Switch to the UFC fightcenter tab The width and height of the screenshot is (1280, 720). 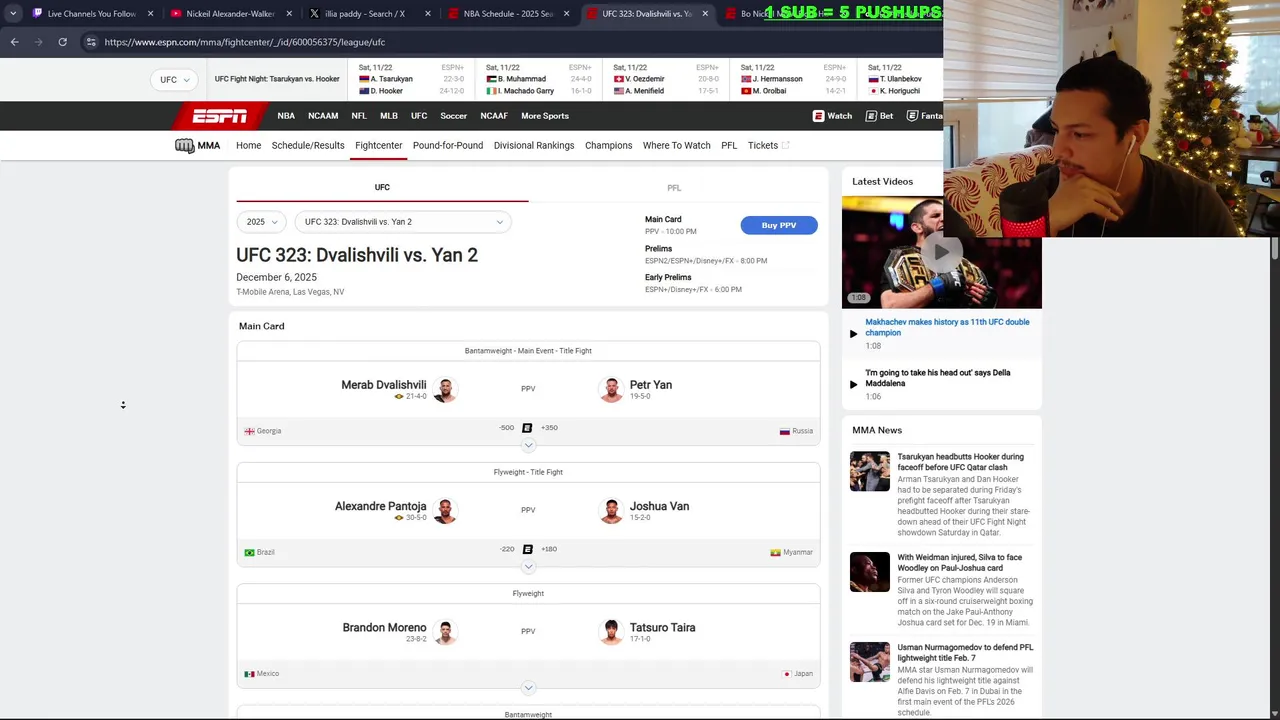(x=382, y=187)
